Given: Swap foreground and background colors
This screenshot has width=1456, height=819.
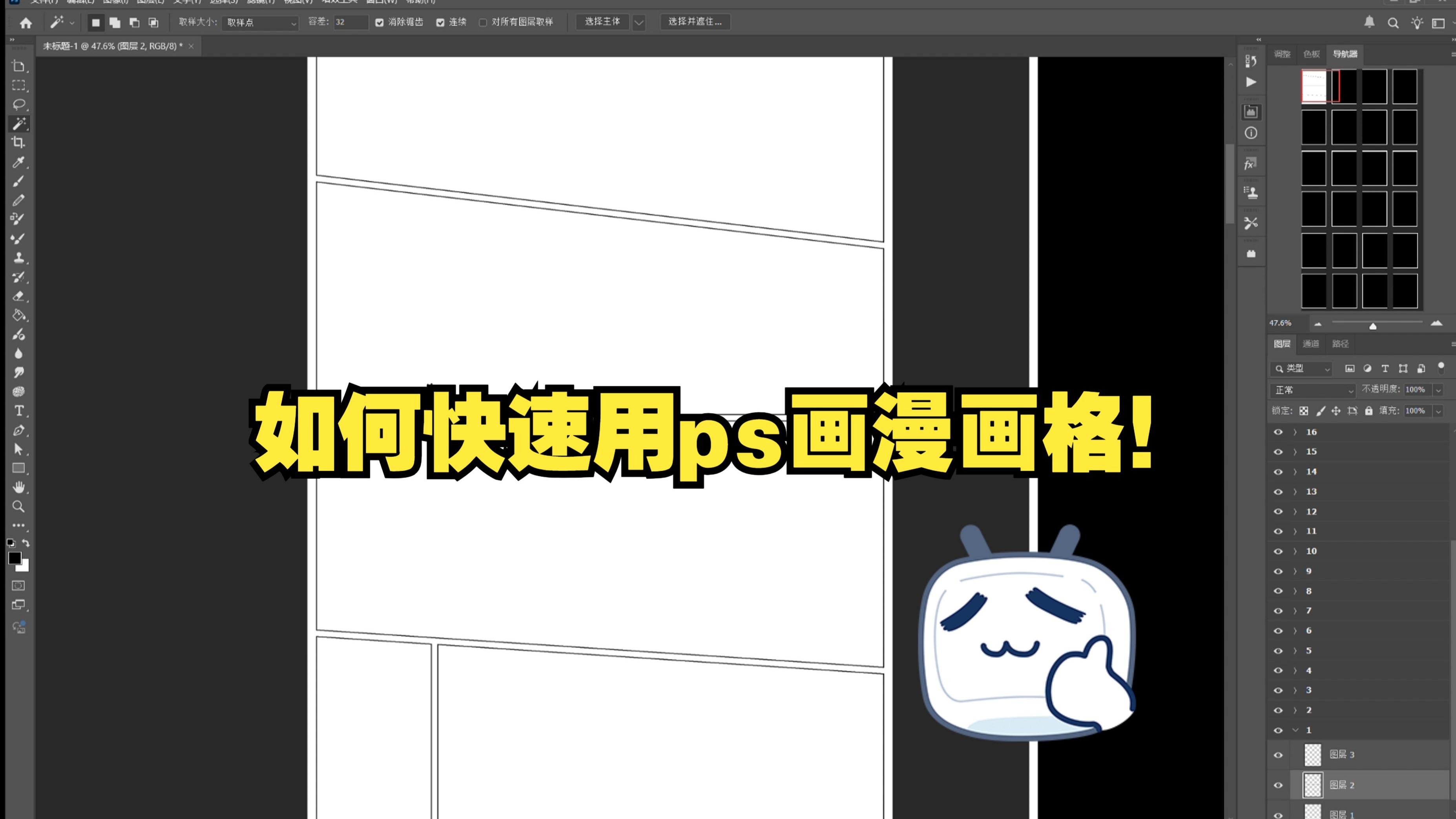Looking at the screenshot, I should 26,543.
